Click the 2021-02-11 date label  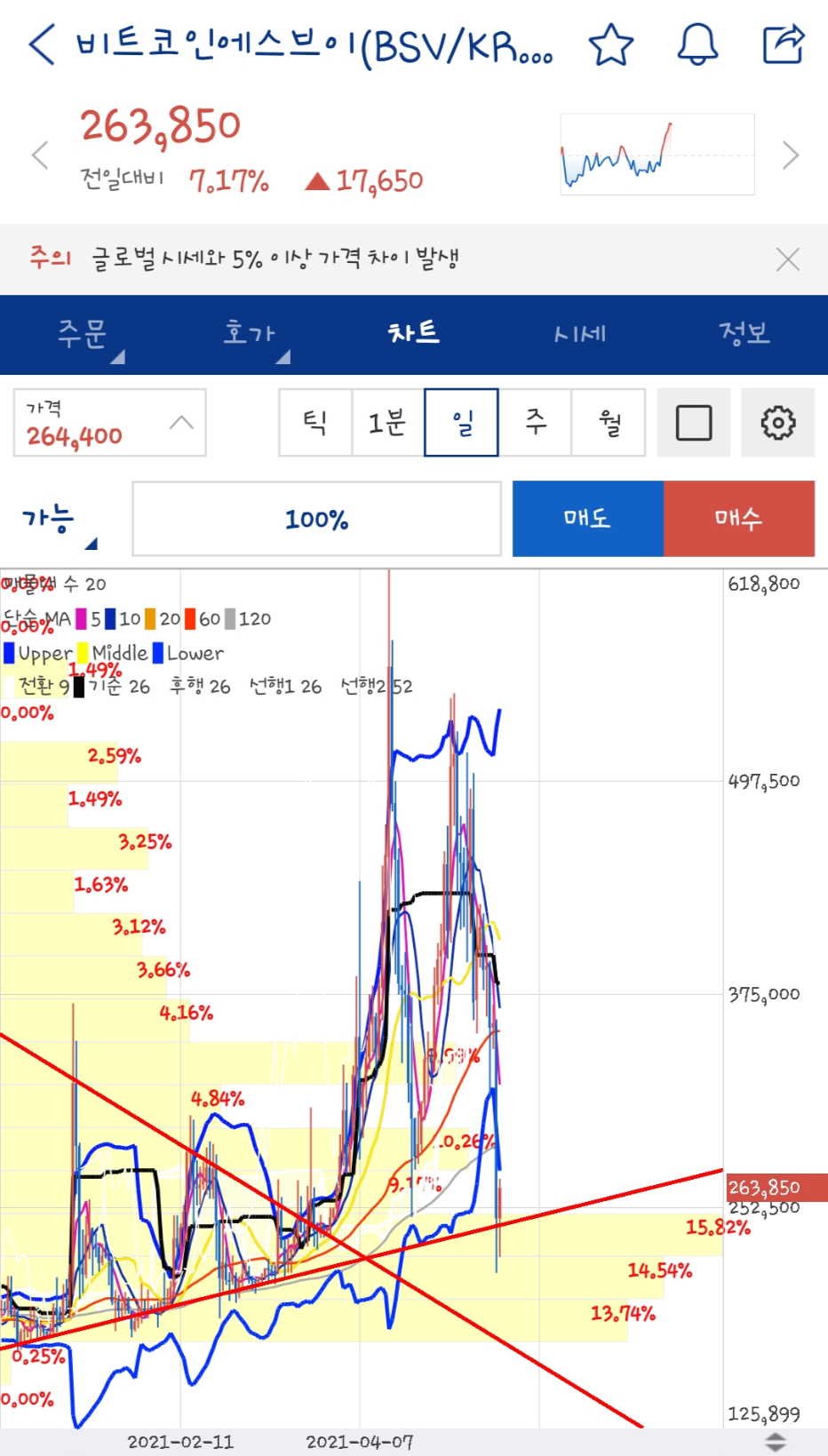tap(180, 1442)
